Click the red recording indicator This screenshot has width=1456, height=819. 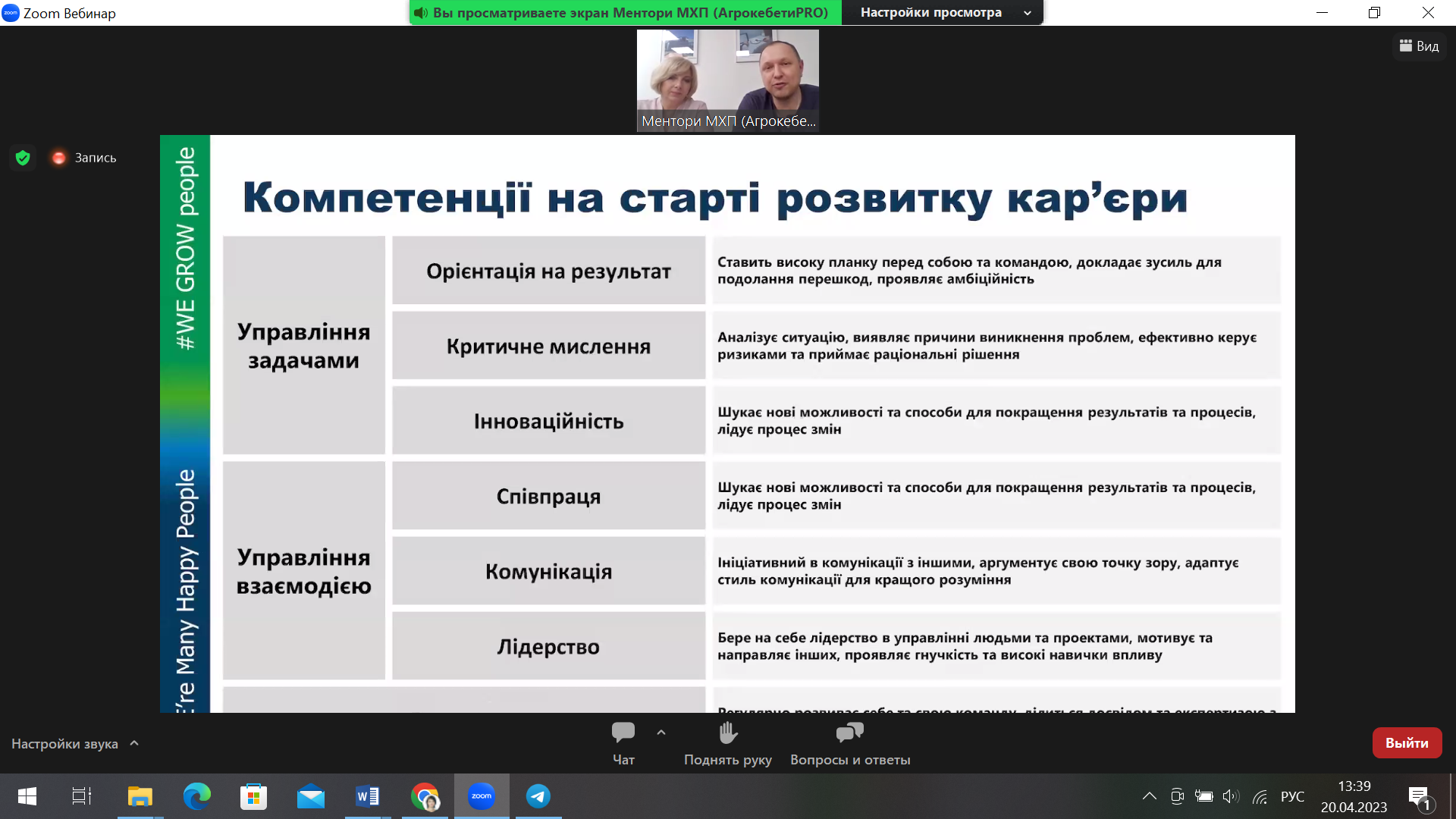click(59, 158)
